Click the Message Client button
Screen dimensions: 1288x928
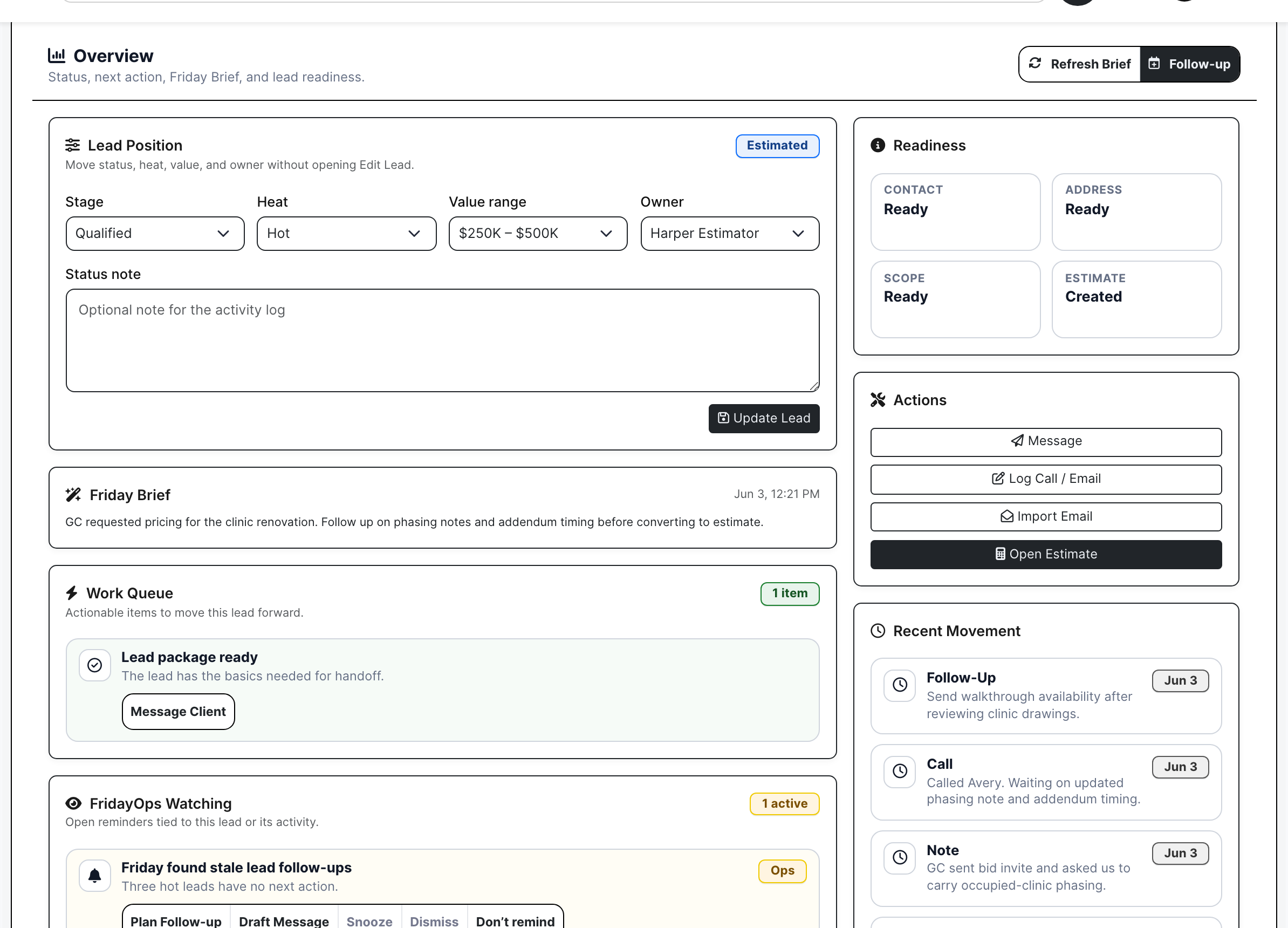coord(179,712)
